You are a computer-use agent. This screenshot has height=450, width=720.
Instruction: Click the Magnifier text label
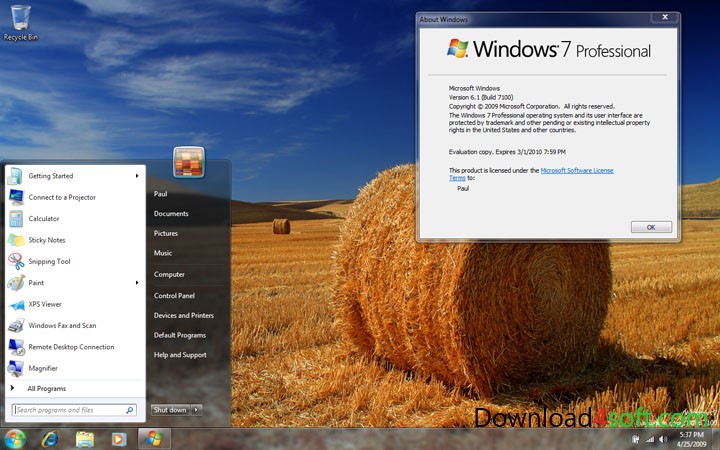click(43, 368)
